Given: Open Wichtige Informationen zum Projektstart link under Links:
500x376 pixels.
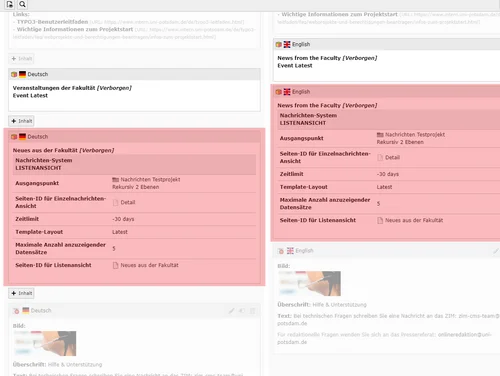Looking at the screenshot, I should 75,29.
